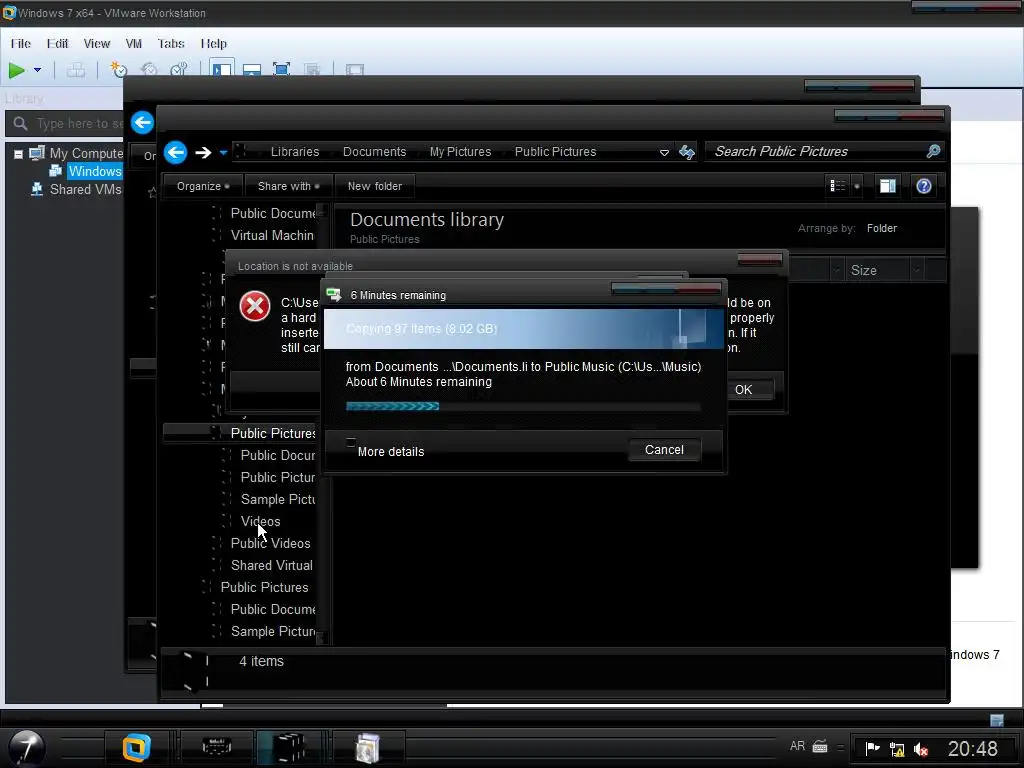
Task: Cancel the file copy operation
Action: pos(664,450)
